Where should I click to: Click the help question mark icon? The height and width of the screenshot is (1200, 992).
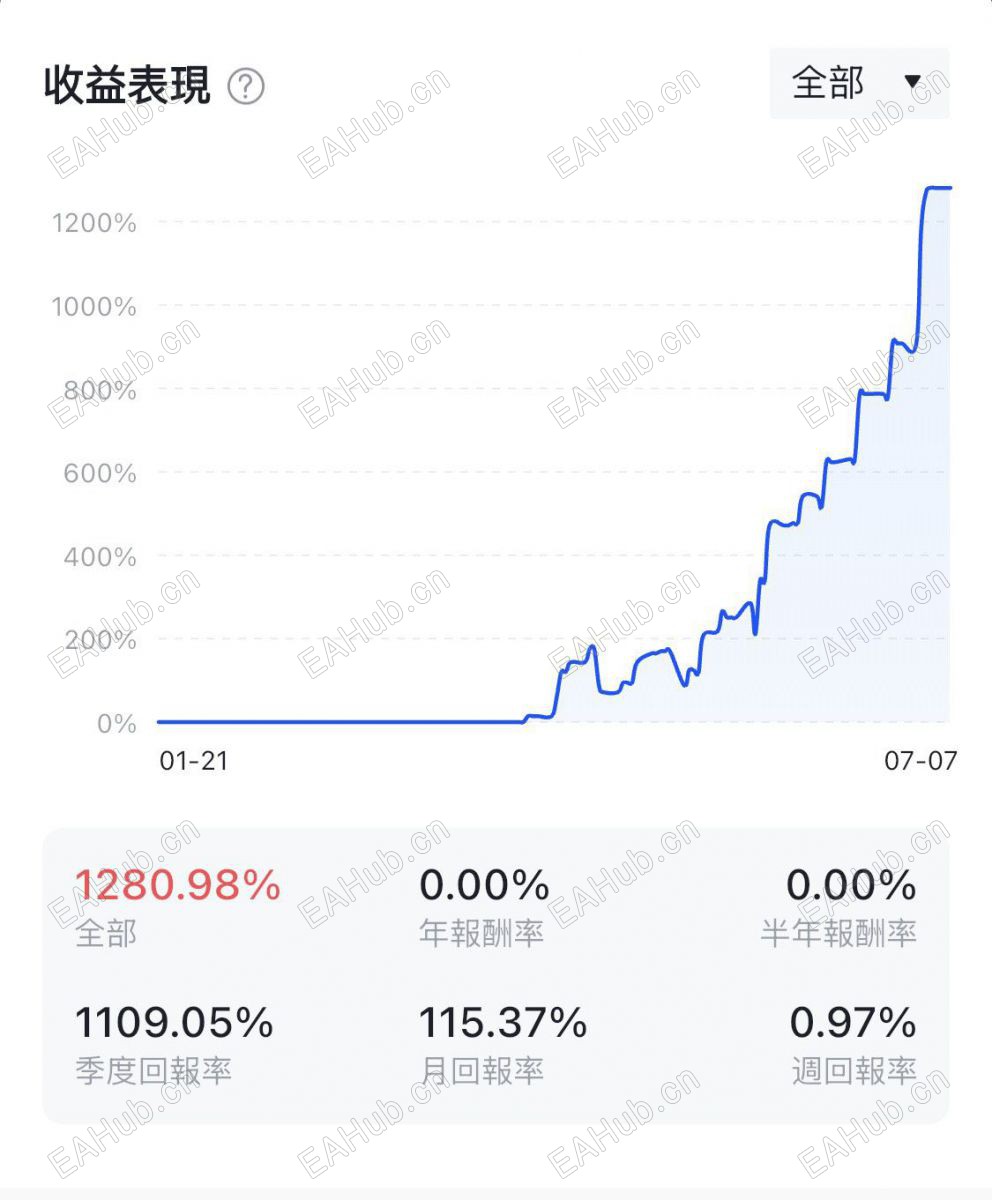246,87
